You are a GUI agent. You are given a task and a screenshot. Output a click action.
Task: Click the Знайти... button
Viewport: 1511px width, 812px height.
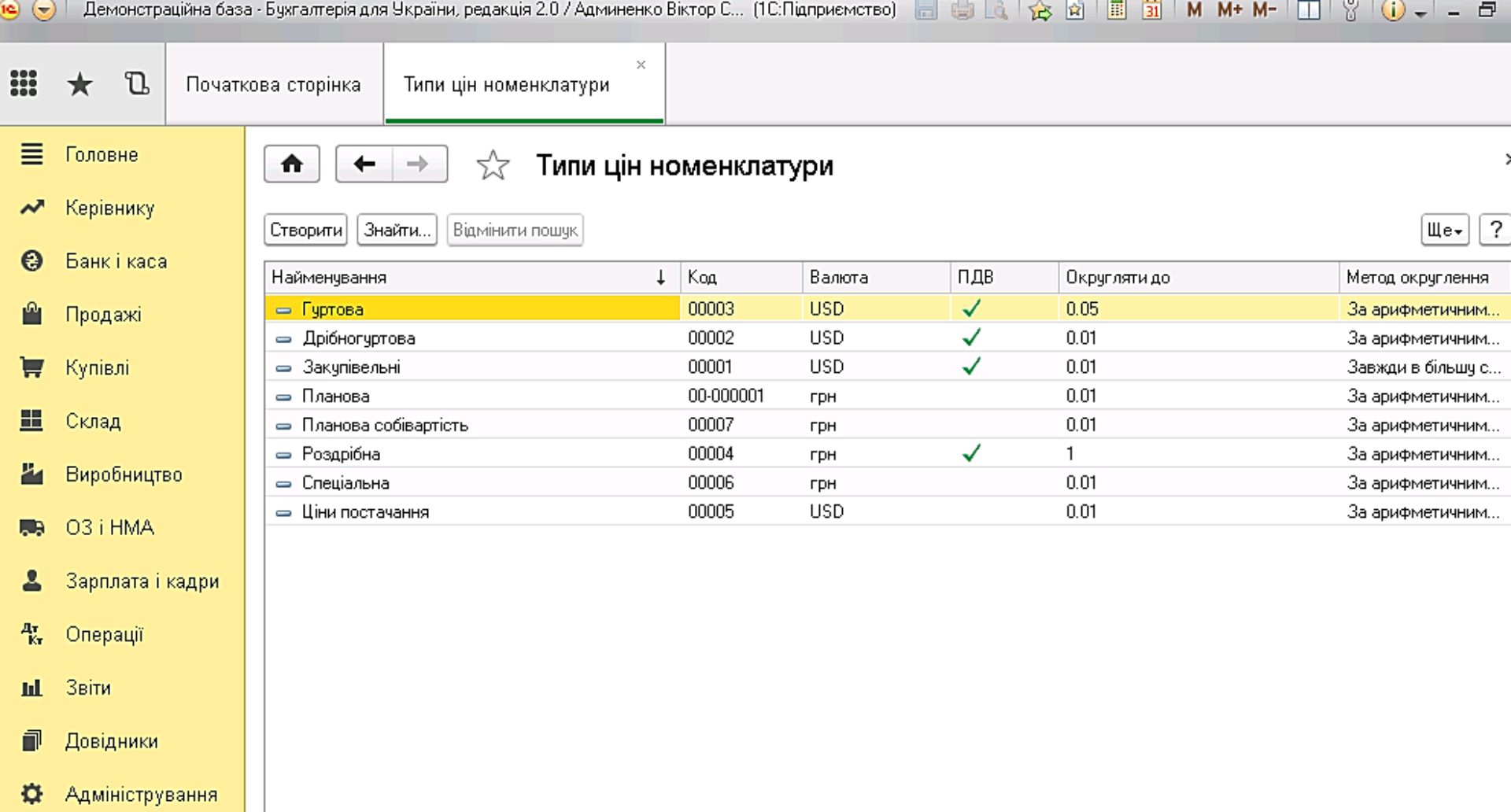coord(397,230)
